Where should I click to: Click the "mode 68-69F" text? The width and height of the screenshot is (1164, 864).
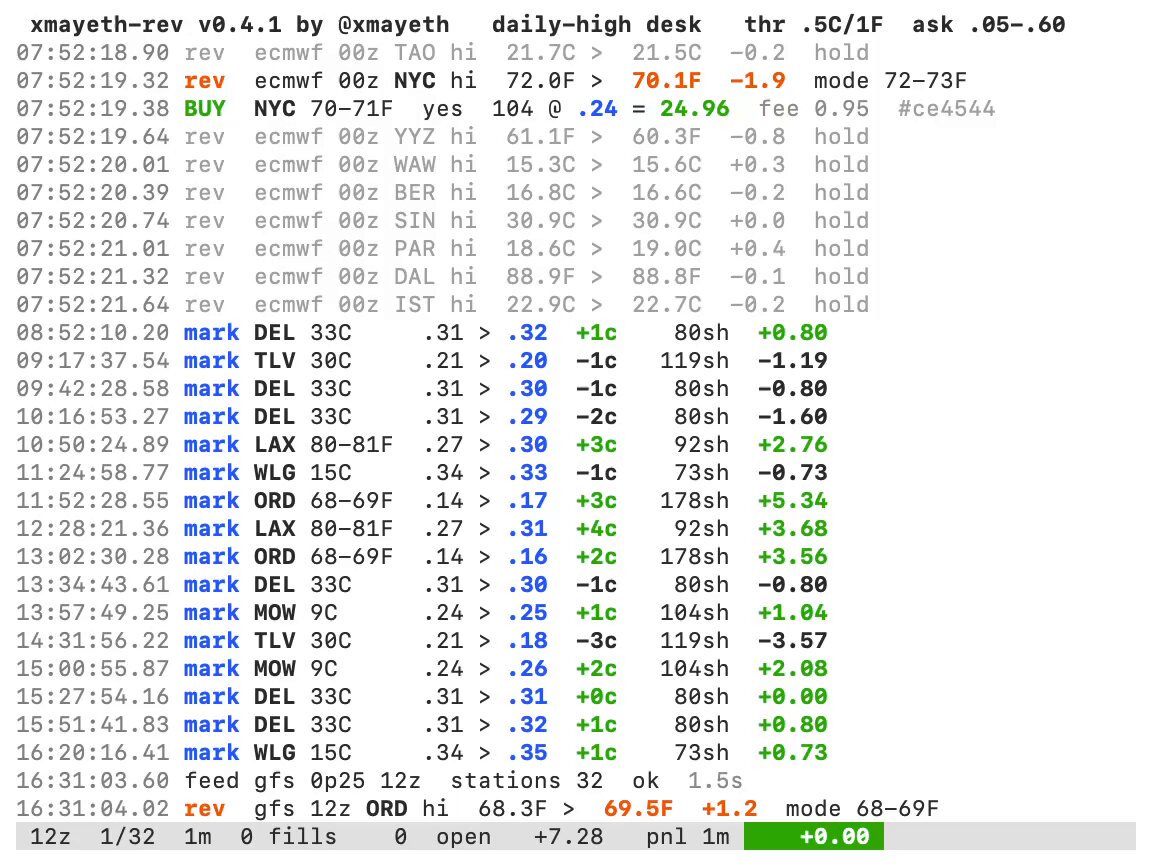point(862,809)
